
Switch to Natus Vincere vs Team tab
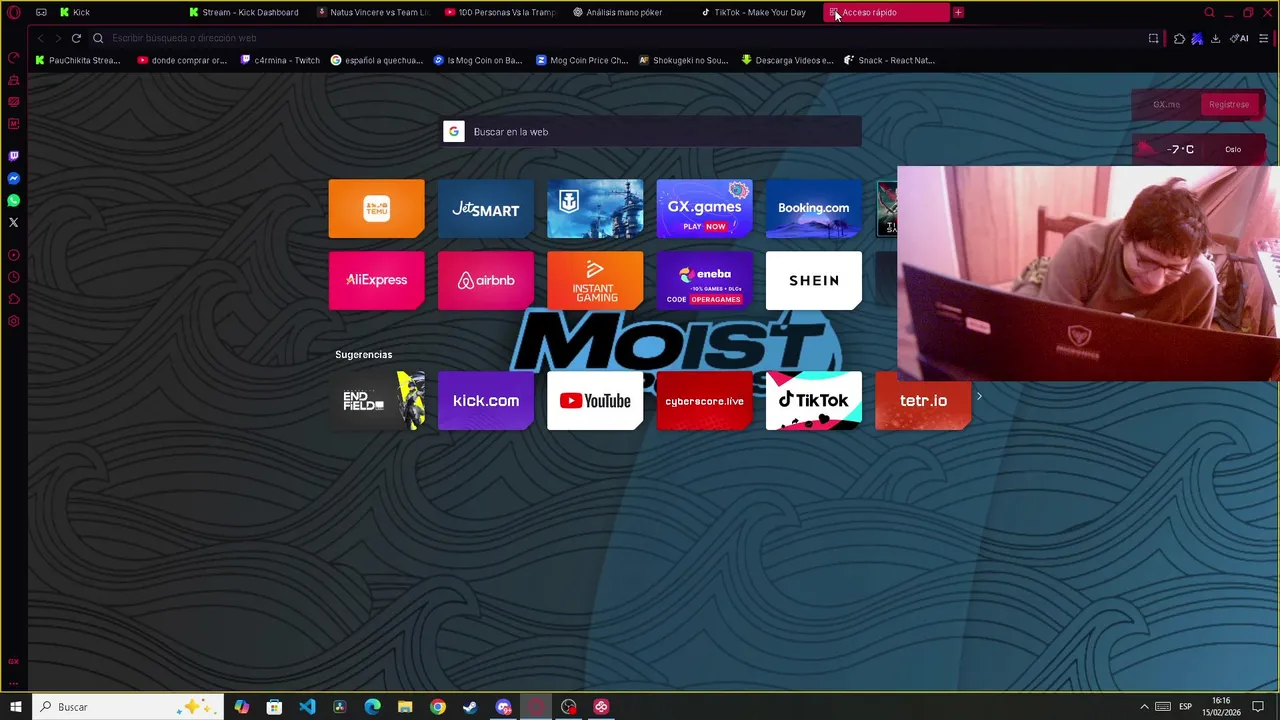374,12
